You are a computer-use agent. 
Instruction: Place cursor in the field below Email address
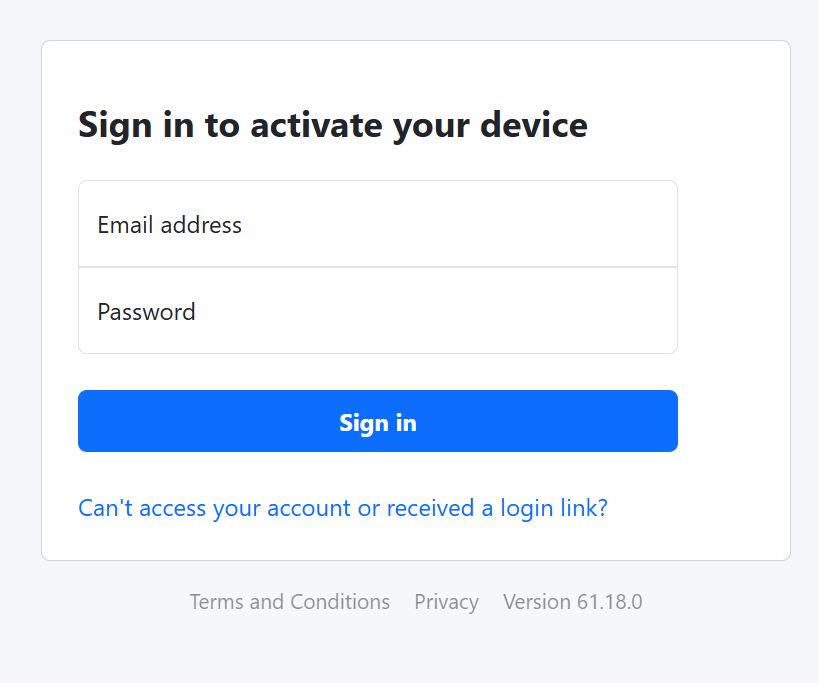tap(377, 311)
